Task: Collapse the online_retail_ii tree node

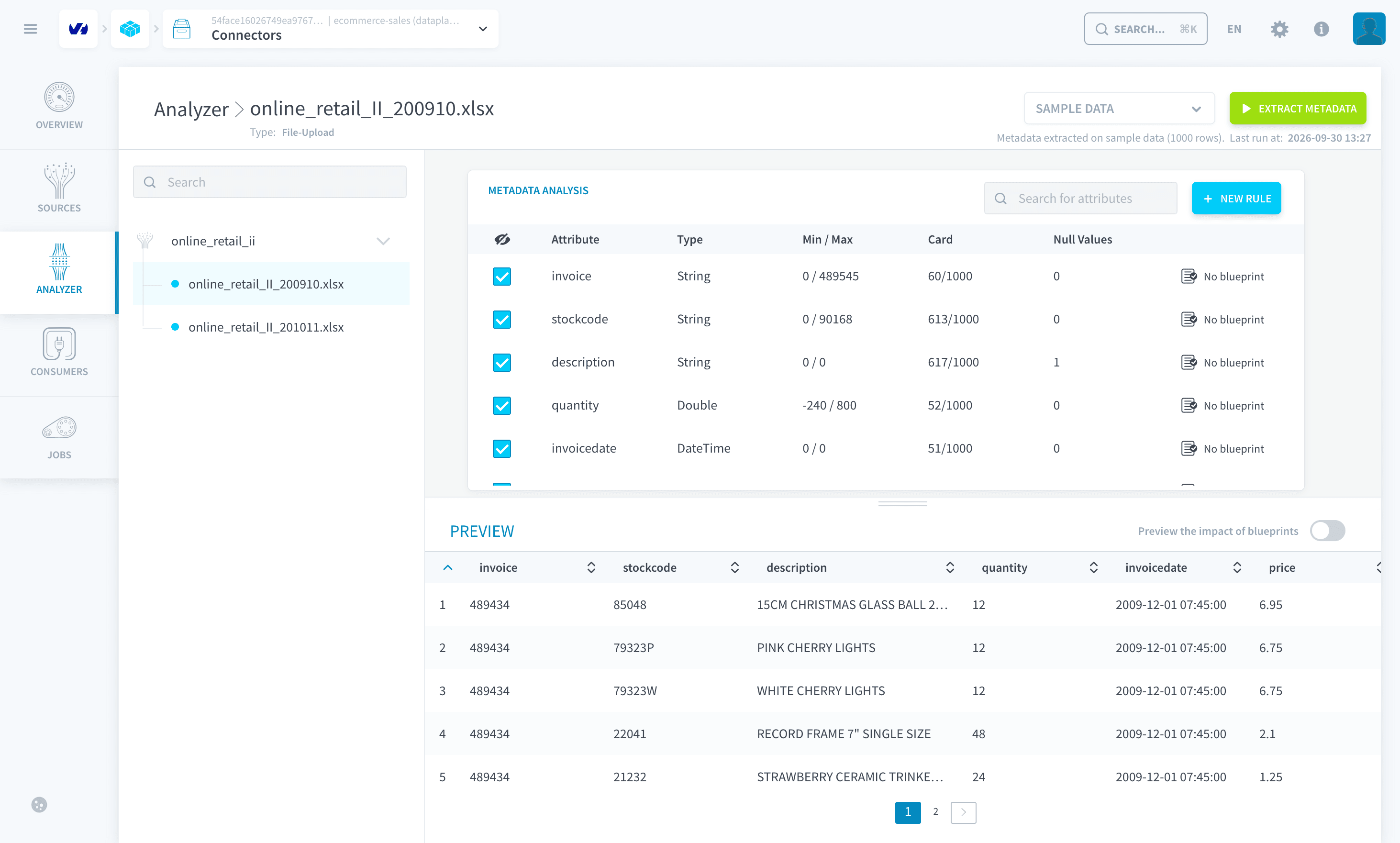Action: [x=383, y=241]
